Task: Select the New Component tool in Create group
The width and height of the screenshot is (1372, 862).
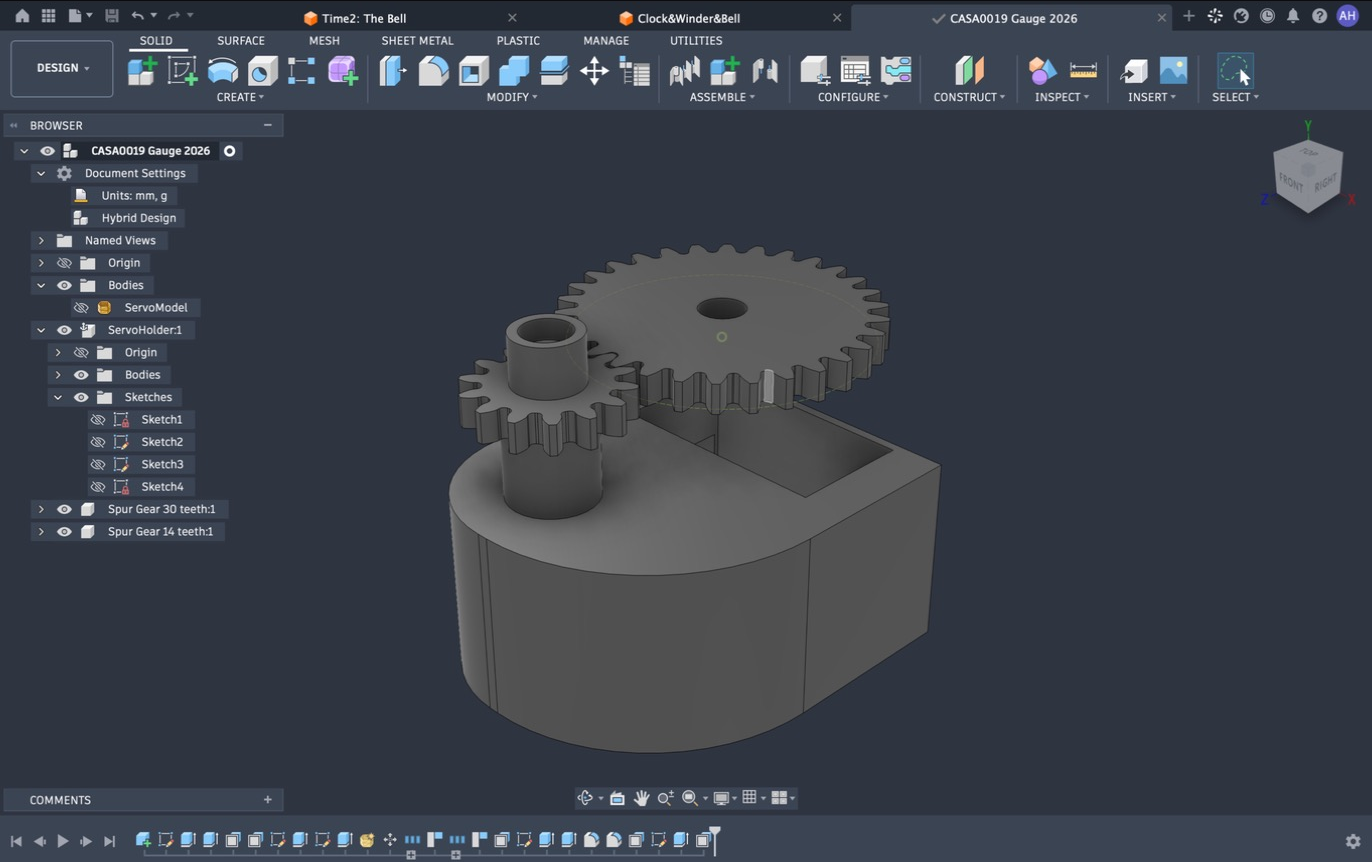Action: click(142, 71)
